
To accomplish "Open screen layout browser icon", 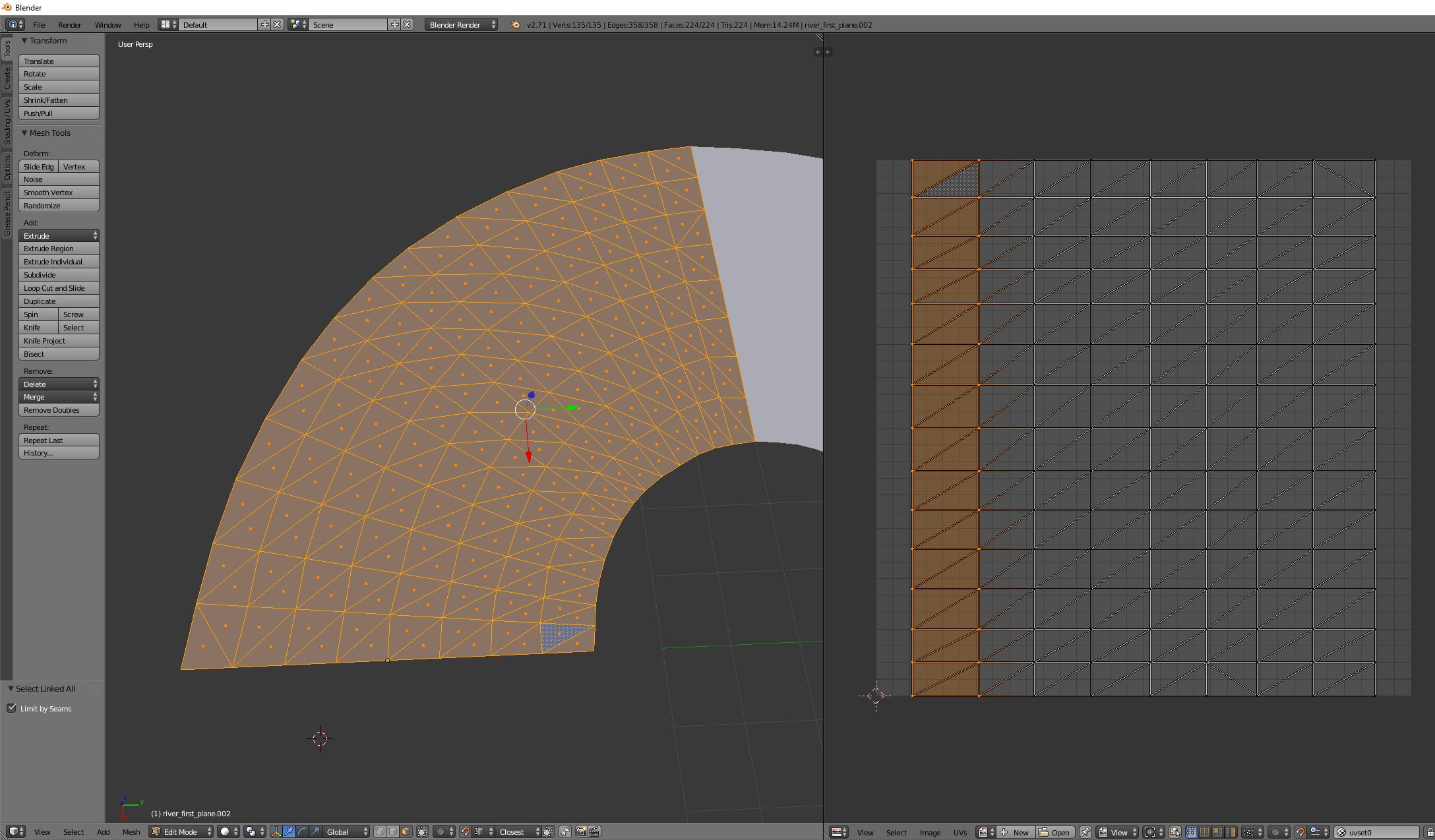I will point(169,24).
